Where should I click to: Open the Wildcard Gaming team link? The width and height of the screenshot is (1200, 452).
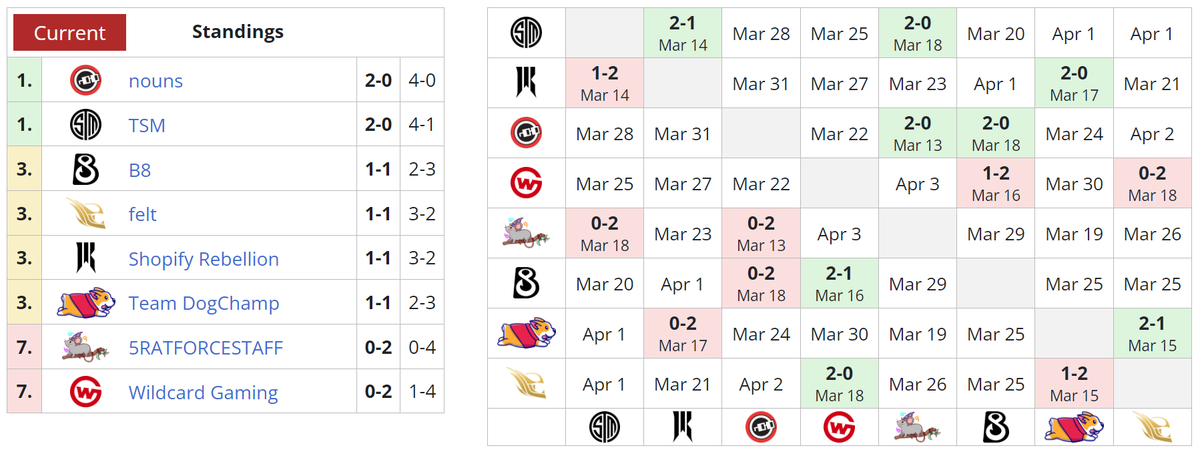[x=203, y=393]
